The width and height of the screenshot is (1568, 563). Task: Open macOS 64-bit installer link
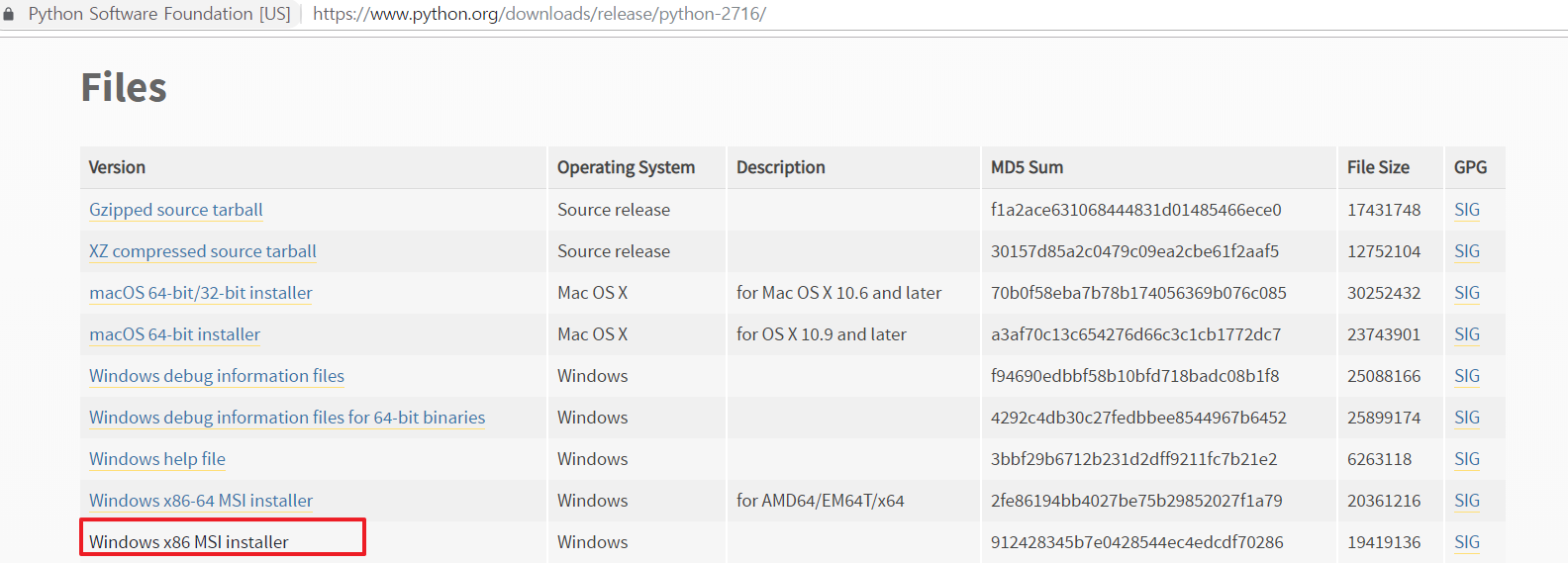click(x=175, y=334)
